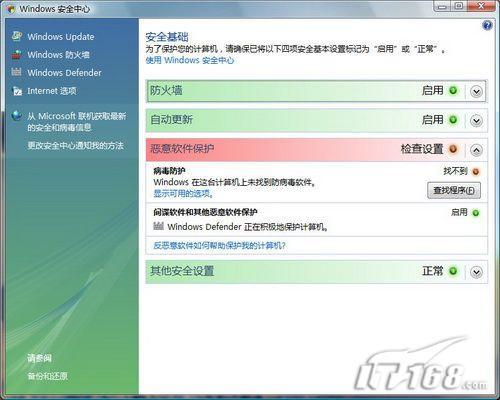The width and height of the screenshot is (500, 400).
Task: Click the Windows Defender icon in spyware row
Action: 158,226
